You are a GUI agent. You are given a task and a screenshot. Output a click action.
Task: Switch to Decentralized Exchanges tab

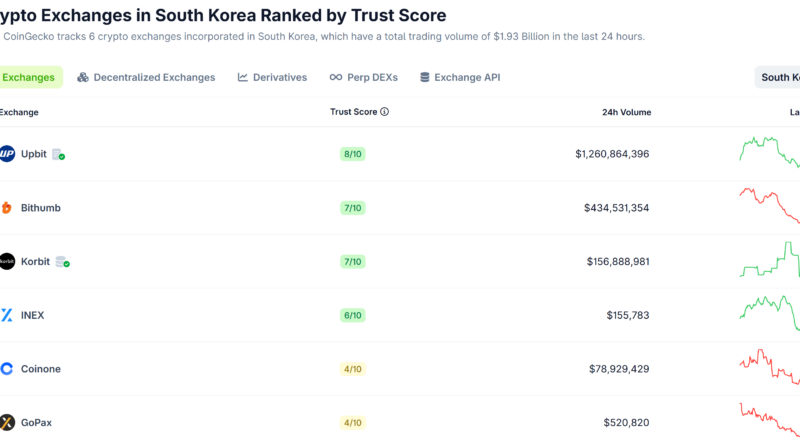click(146, 77)
